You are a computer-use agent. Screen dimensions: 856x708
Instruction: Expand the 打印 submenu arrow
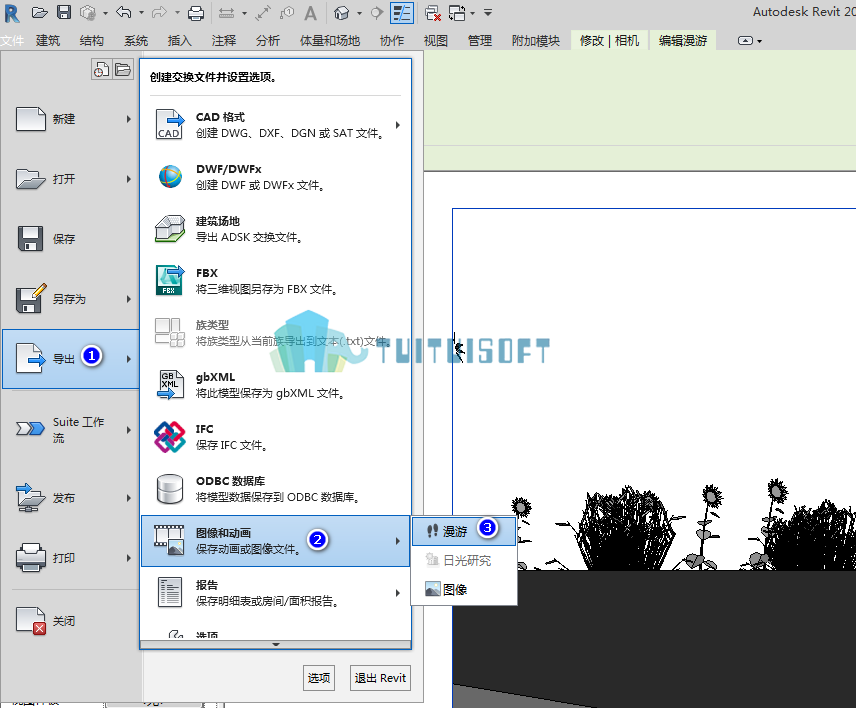coord(129,558)
